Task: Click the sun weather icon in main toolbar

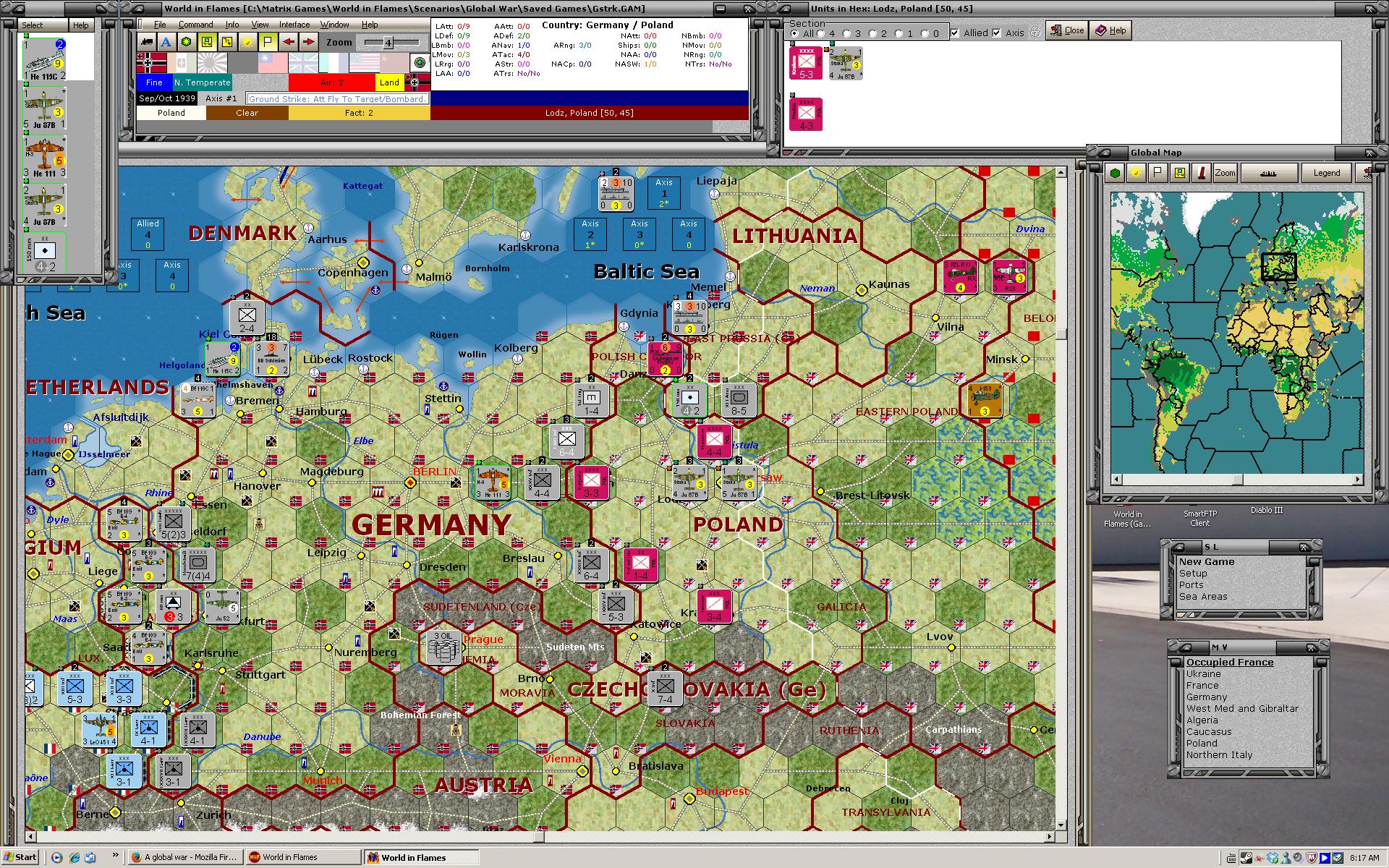Action: click(248, 42)
